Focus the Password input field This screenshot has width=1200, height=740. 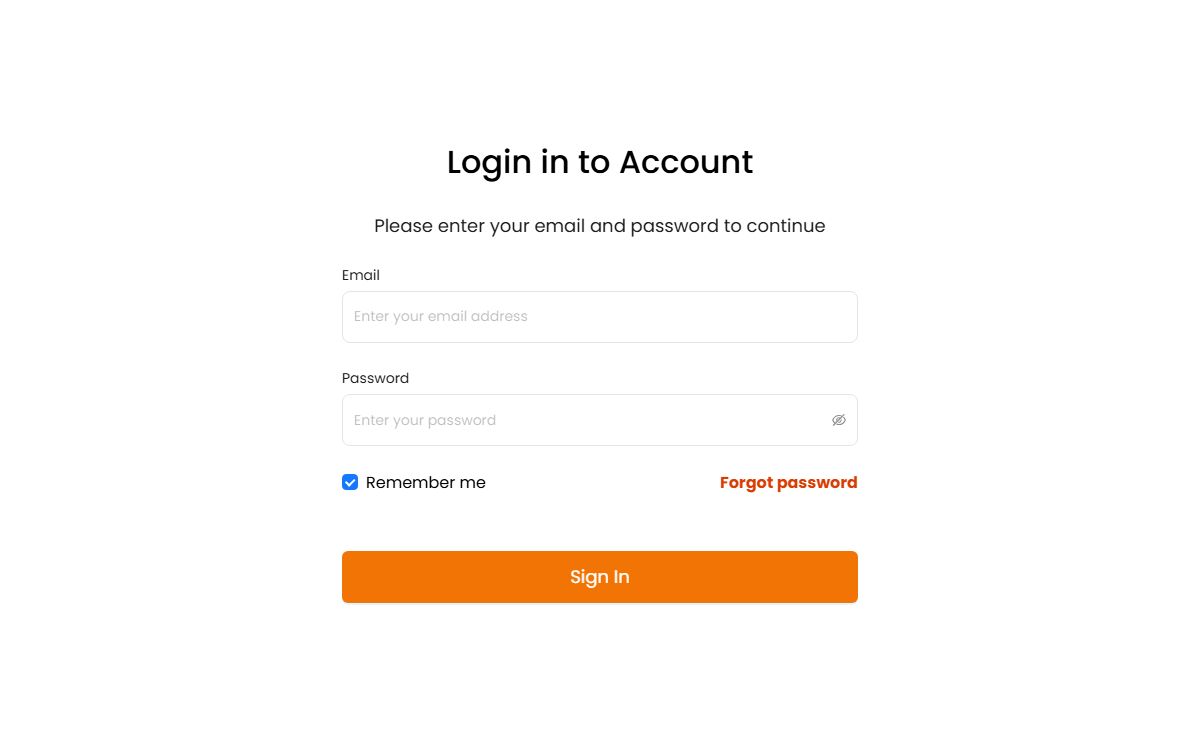tap(600, 420)
